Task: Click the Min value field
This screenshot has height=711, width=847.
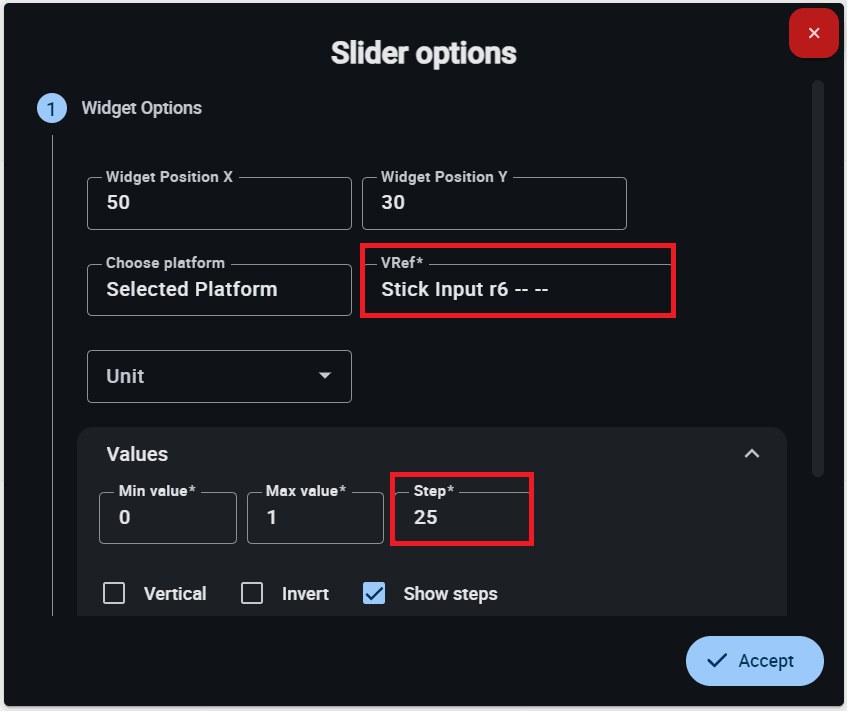Action: pyautogui.click(x=168, y=518)
